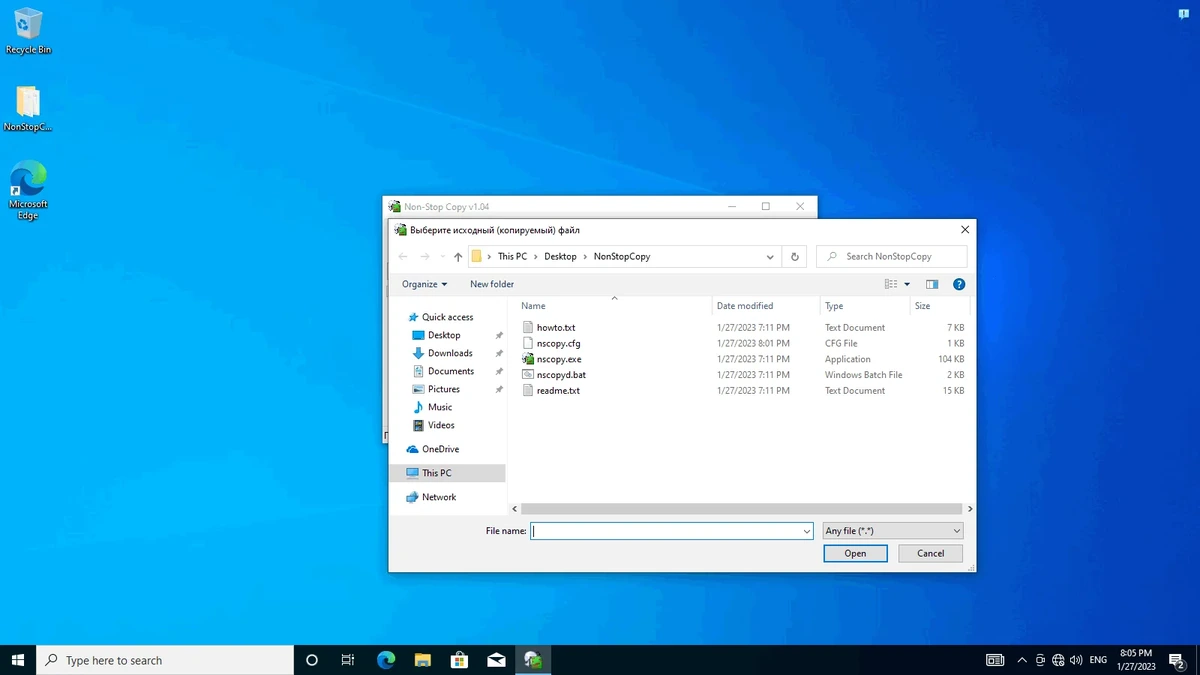Toggle the preview pane icon

click(932, 284)
